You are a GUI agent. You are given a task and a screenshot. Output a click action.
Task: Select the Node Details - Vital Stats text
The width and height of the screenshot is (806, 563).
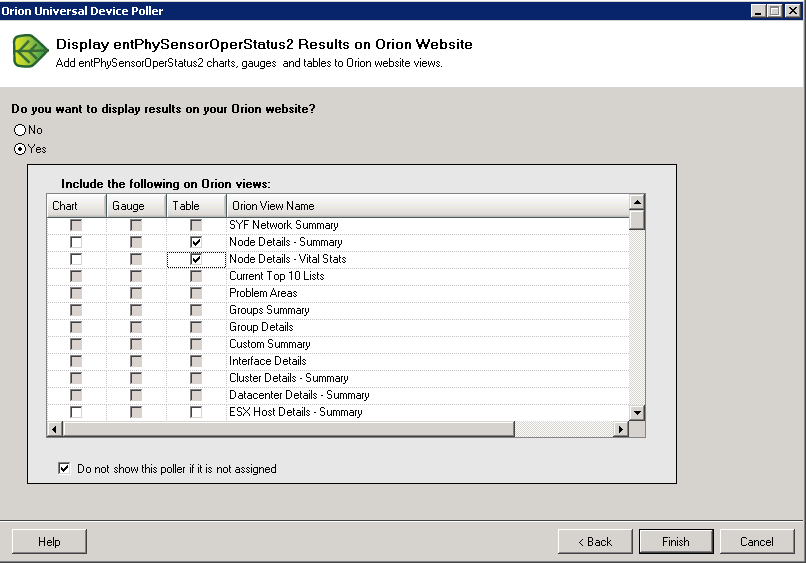pyautogui.click(x=288, y=259)
